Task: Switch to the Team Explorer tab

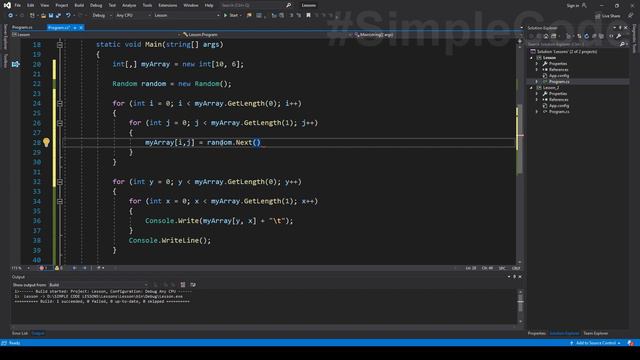Action: pos(596,333)
